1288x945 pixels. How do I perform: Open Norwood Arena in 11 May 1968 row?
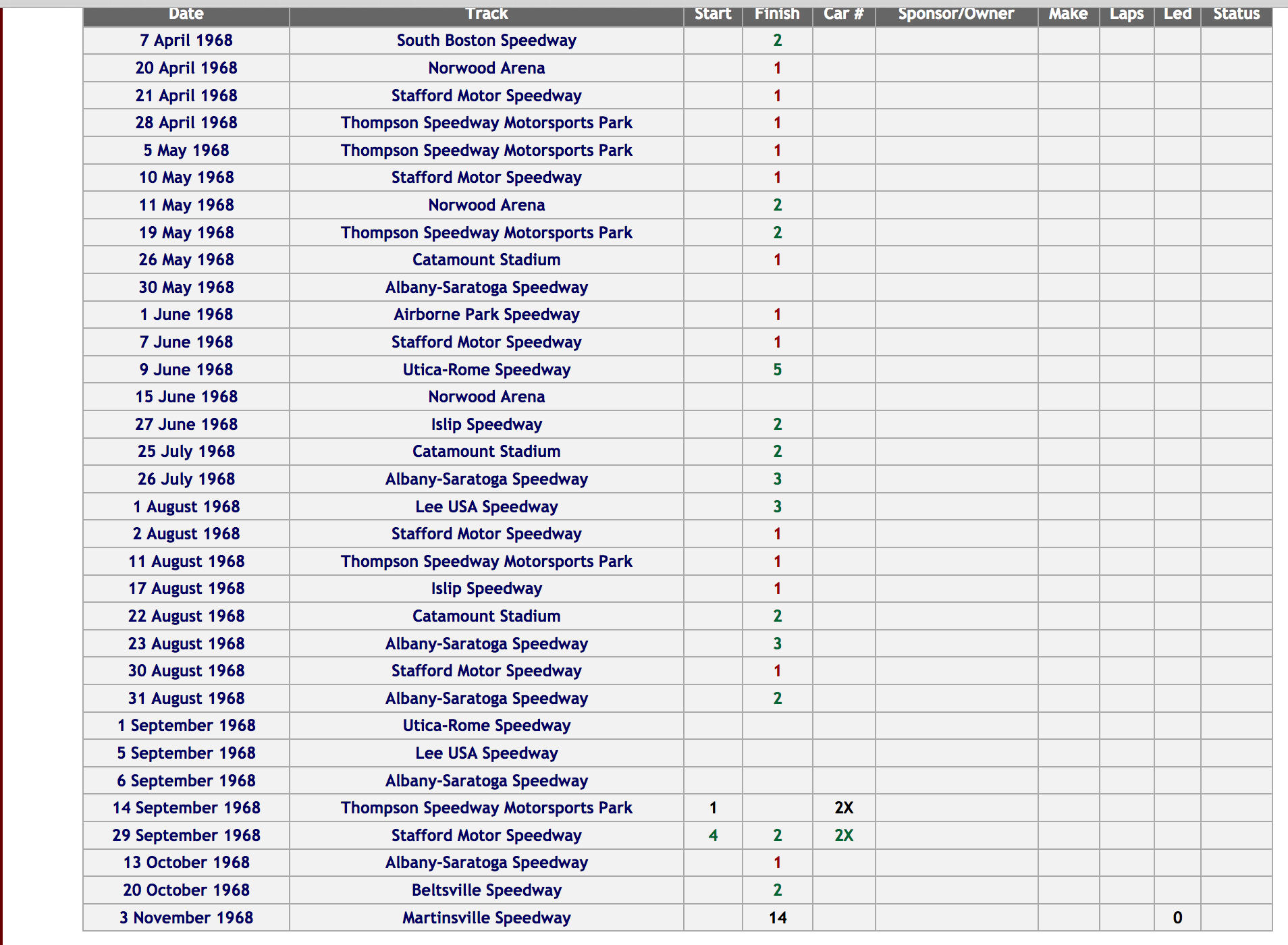tap(486, 205)
